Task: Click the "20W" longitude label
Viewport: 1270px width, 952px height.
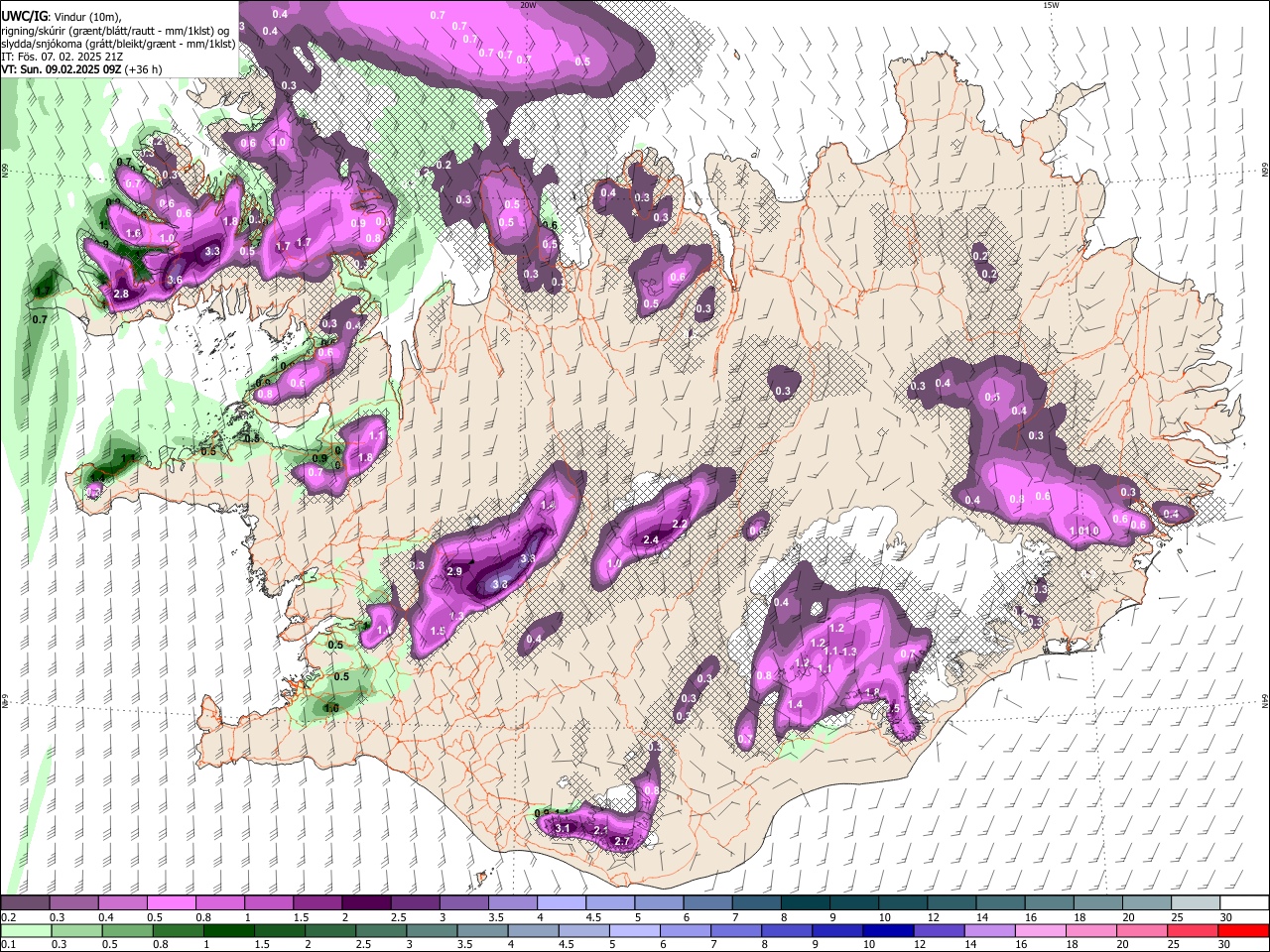Action: (x=528, y=5)
